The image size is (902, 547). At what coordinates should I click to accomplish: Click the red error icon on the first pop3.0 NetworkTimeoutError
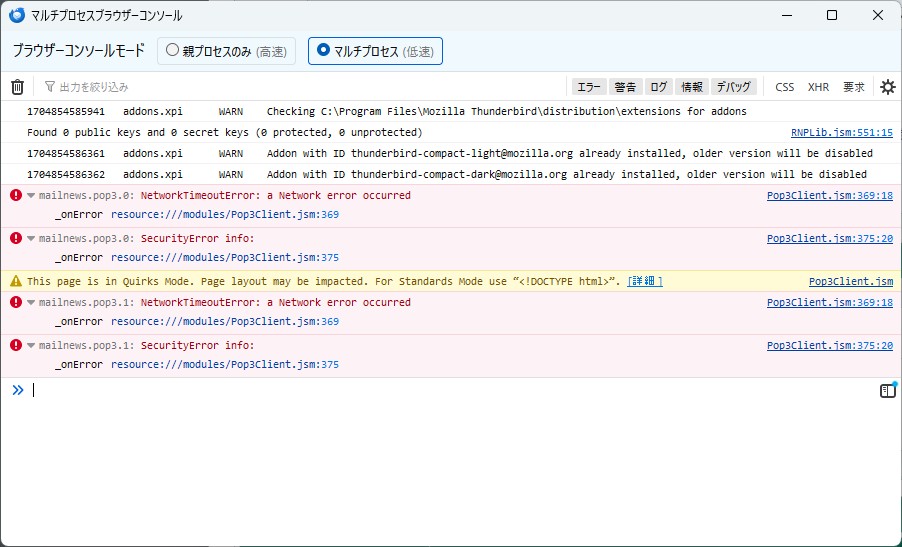click(x=16, y=195)
